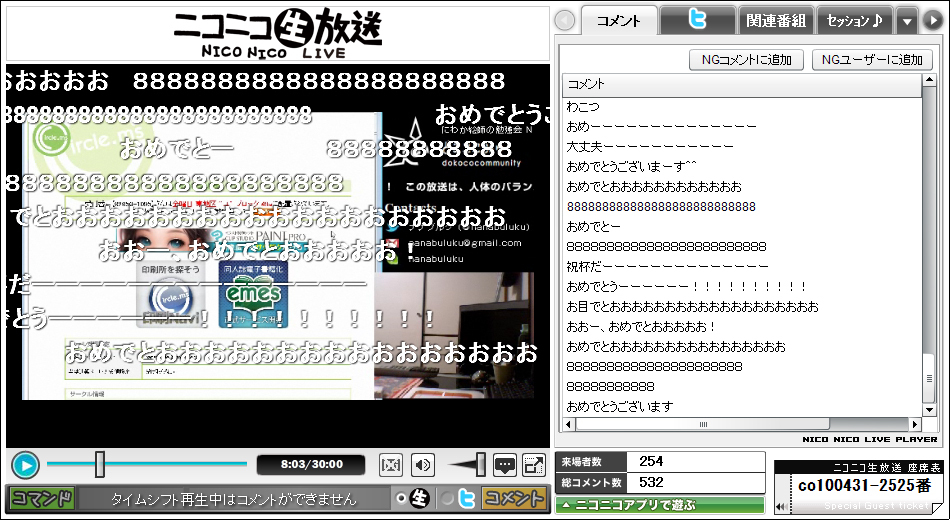Click horizontal scrollbar right arrow
Viewport: 950px width, 520px height.
[915, 424]
